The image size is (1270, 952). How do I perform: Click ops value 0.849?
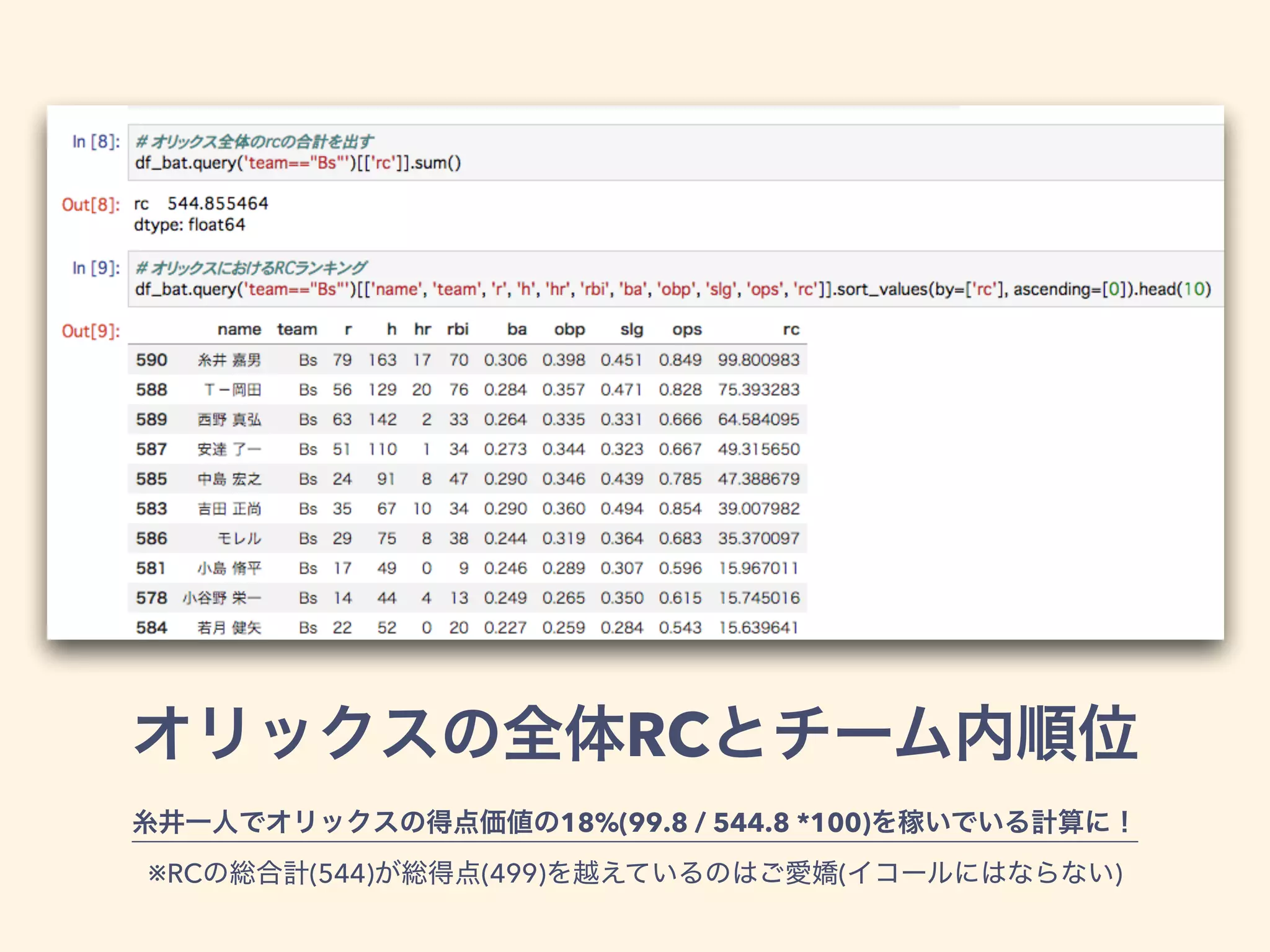[x=680, y=359]
